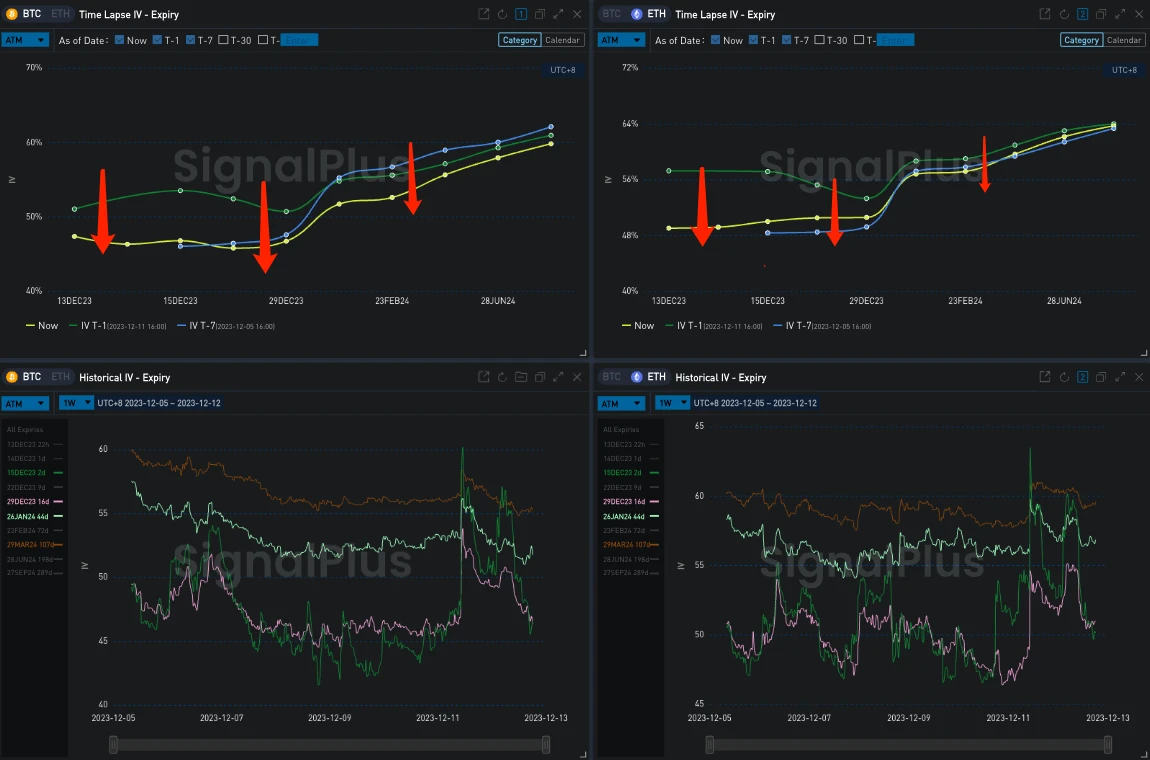
Task: Open the ATM dropdown in ETH Historical IV panel
Action: point(621,403)
